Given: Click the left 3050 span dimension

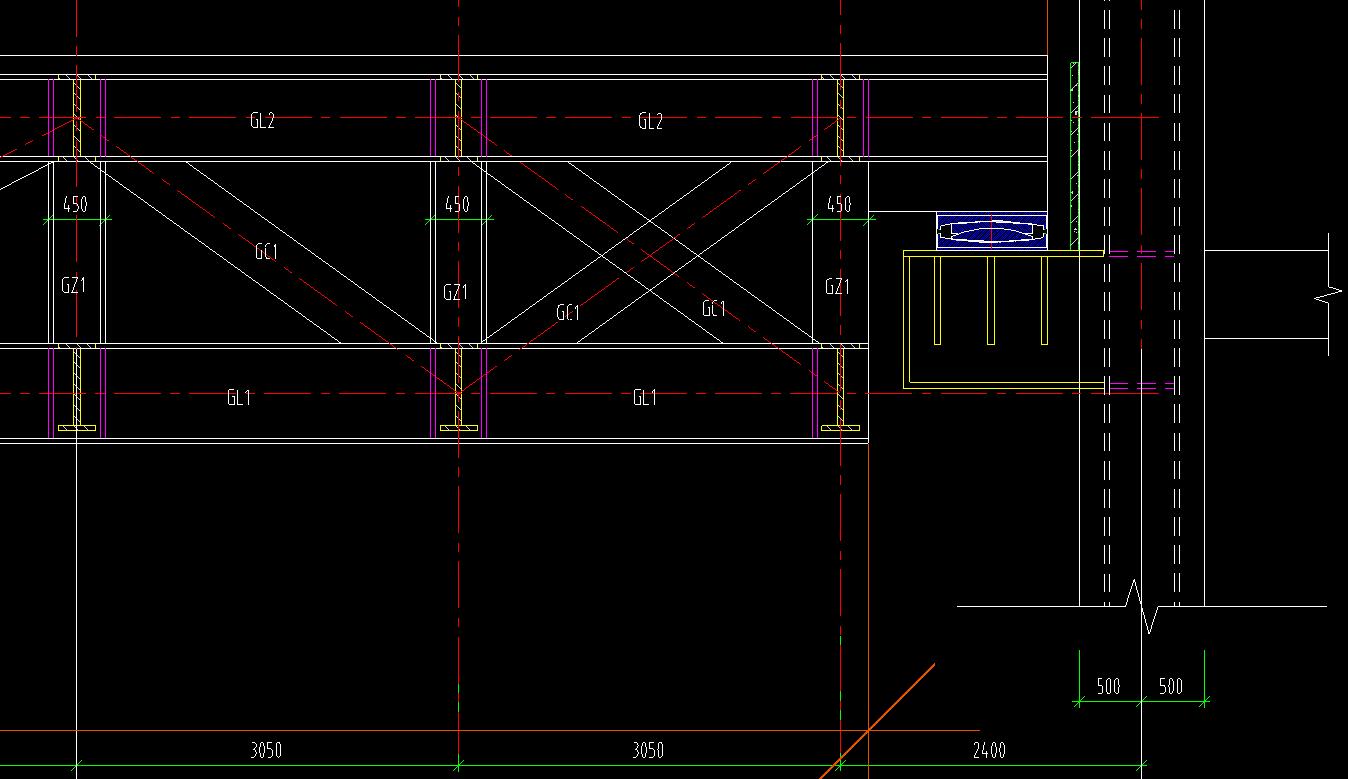Looking at the screenshot, I should [266, 750].
